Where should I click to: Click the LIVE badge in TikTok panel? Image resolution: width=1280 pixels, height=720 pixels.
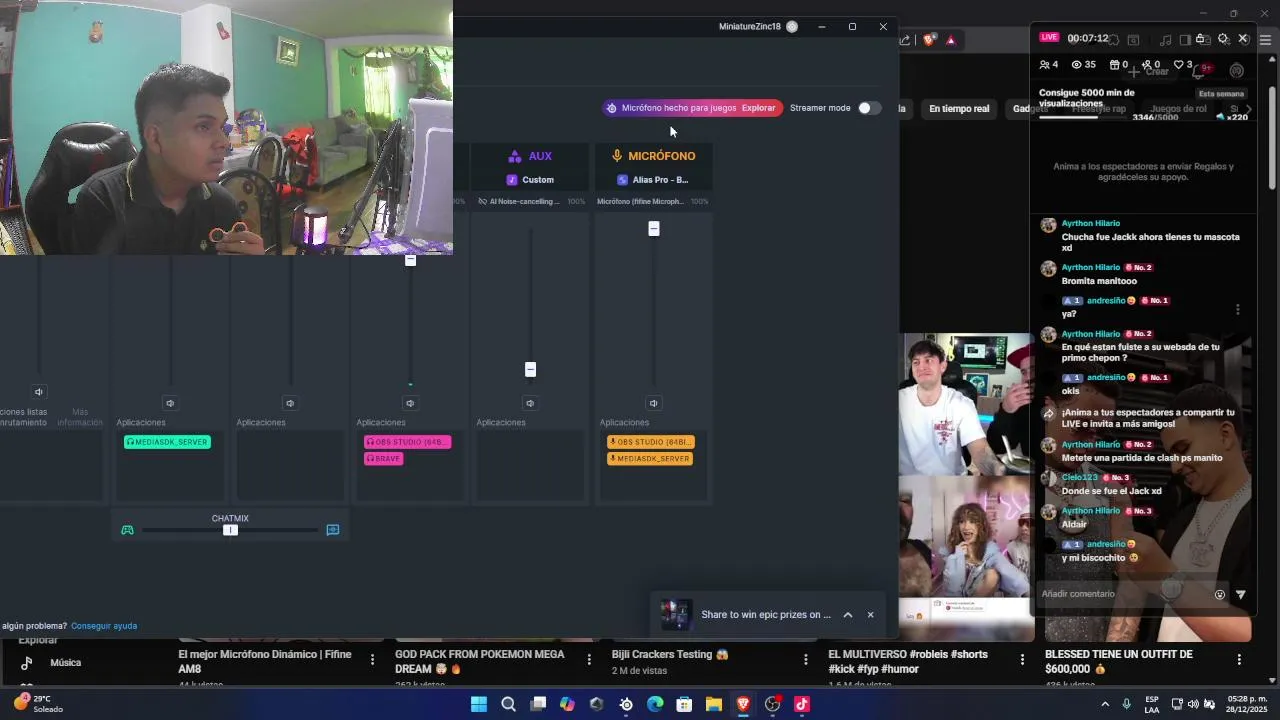(x=1049, y=37)
